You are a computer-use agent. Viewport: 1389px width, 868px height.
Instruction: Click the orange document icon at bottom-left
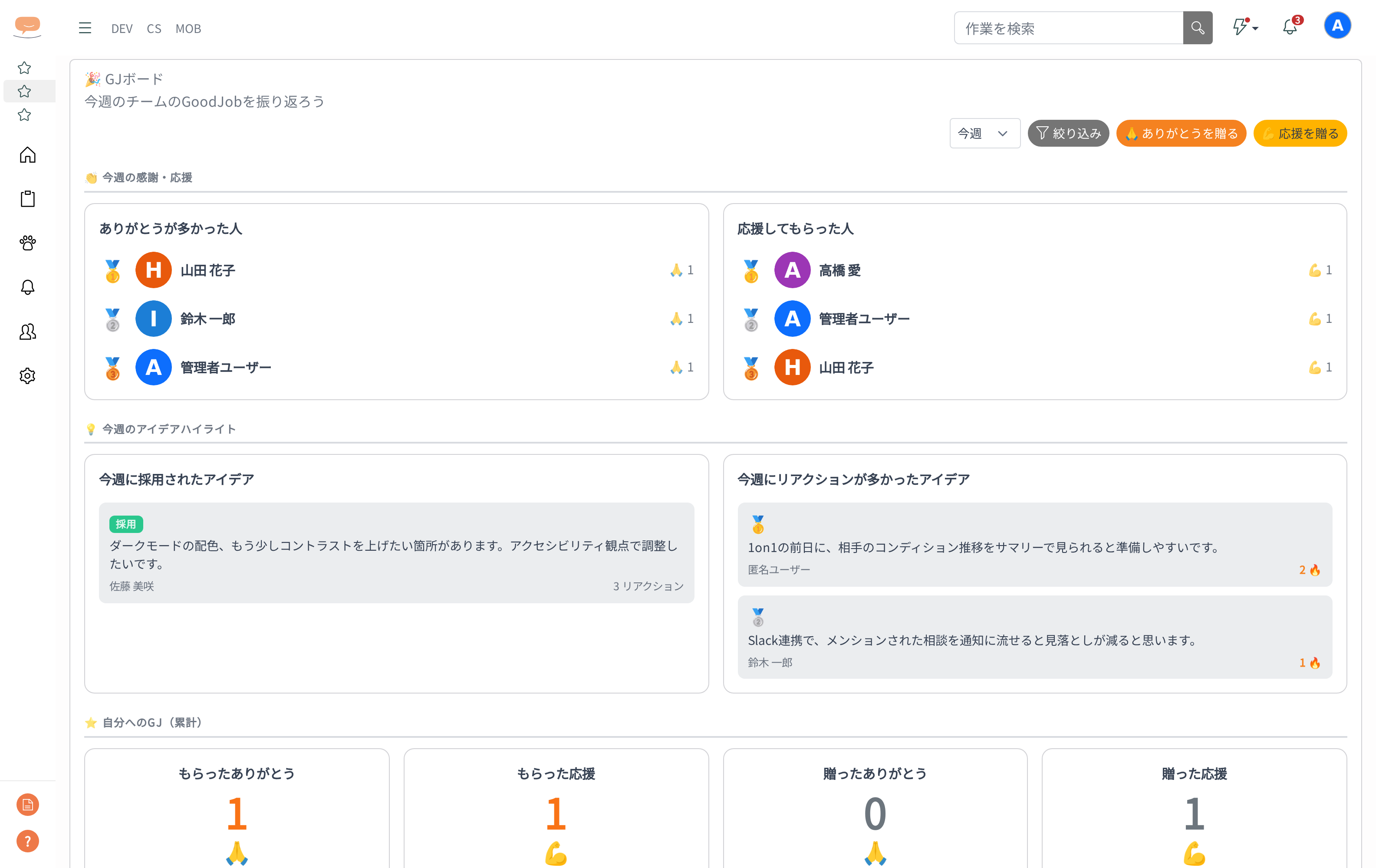coord(27,805)
